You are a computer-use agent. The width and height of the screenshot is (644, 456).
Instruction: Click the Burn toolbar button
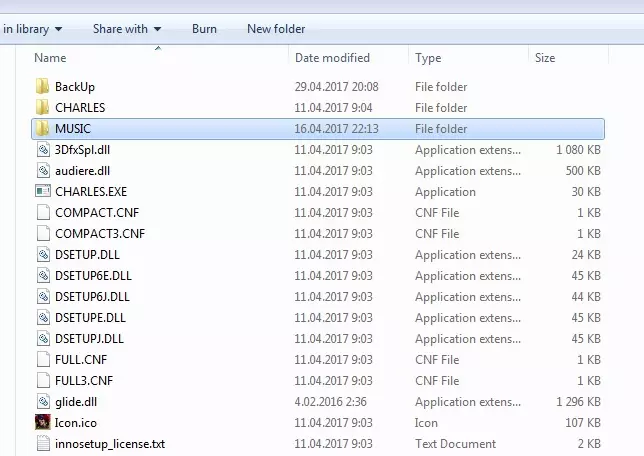[204, 29]
